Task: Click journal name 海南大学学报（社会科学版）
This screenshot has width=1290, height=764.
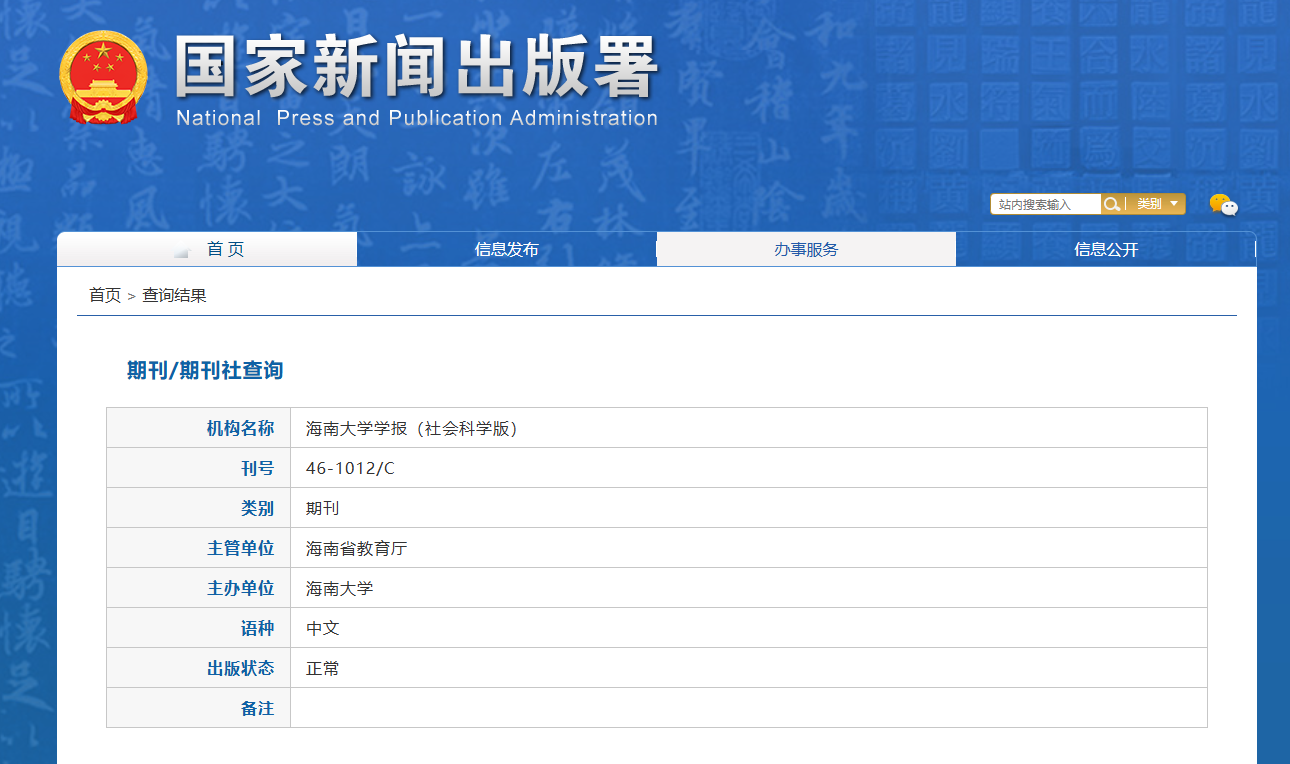Action: click(x=412, y=428)
